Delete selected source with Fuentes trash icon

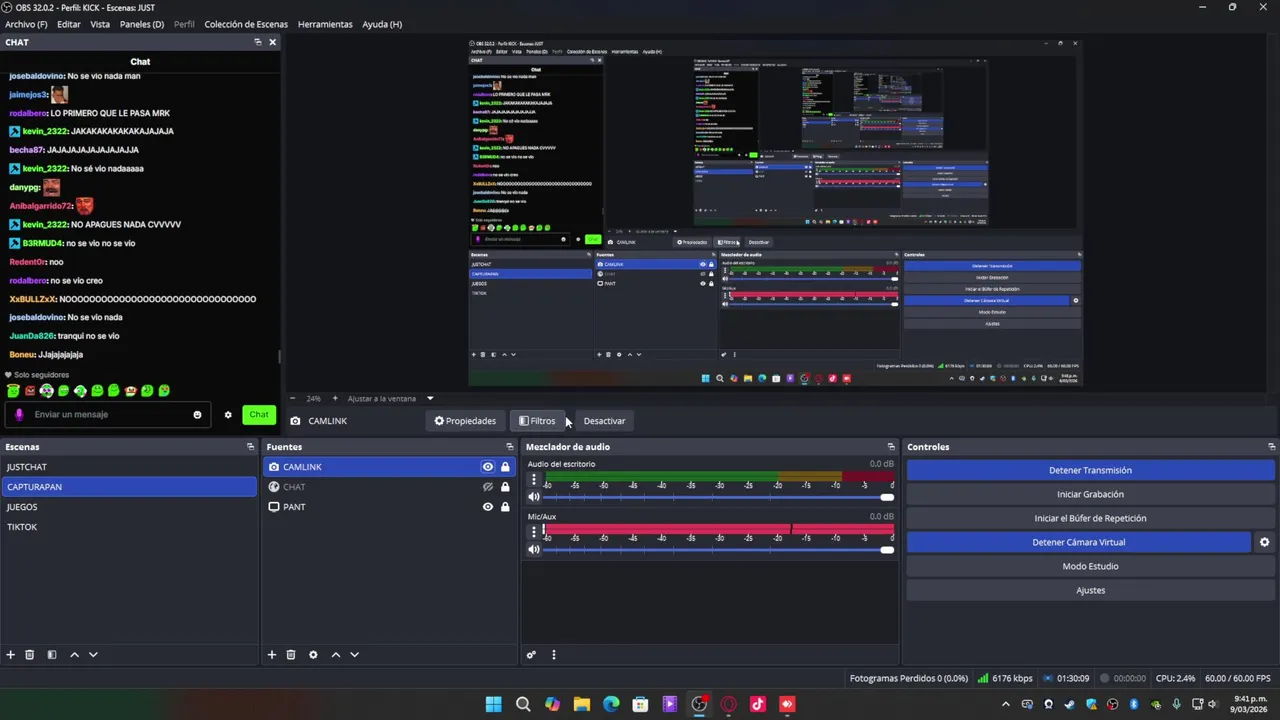click(291, 655)
